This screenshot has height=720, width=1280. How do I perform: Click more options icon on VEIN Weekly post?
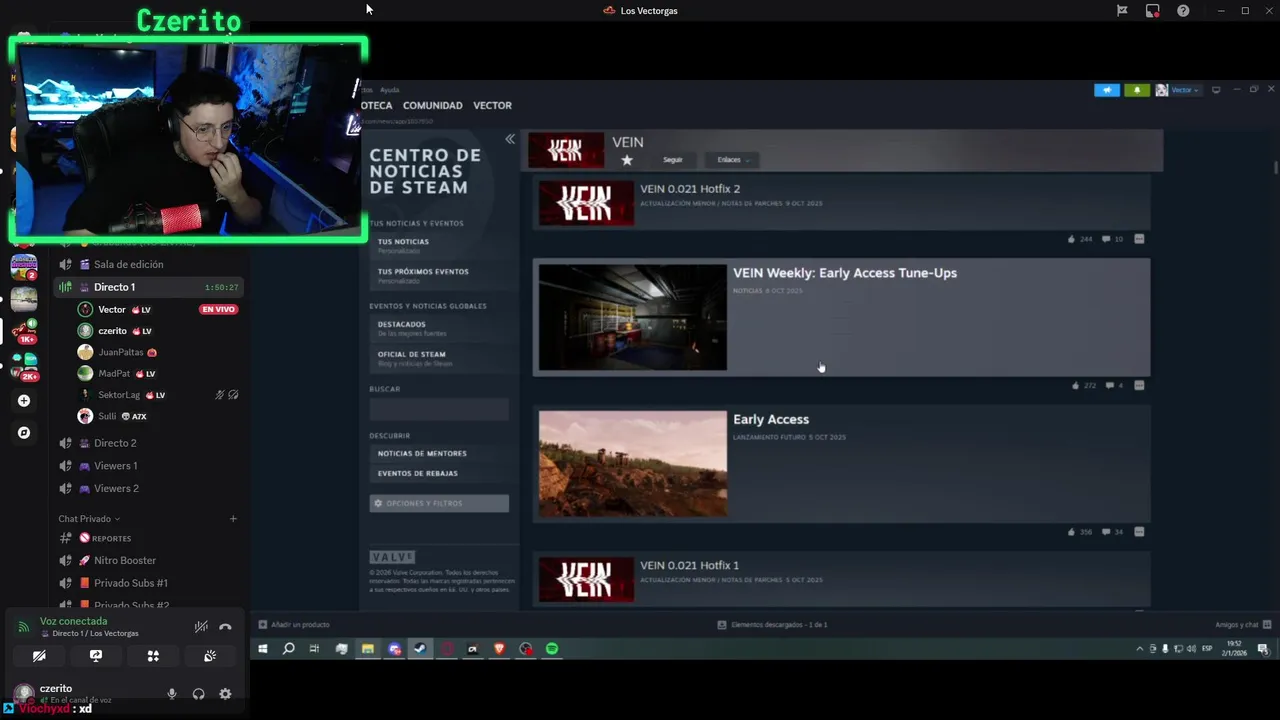(x=1139, y=385)
